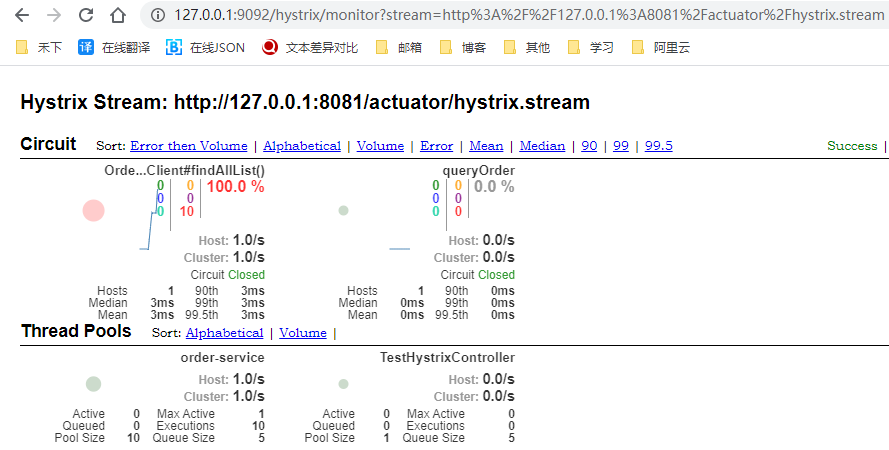Click the order-service Executions label
Image resolution: width=889 pixels, height=450 pixels.
185,426
